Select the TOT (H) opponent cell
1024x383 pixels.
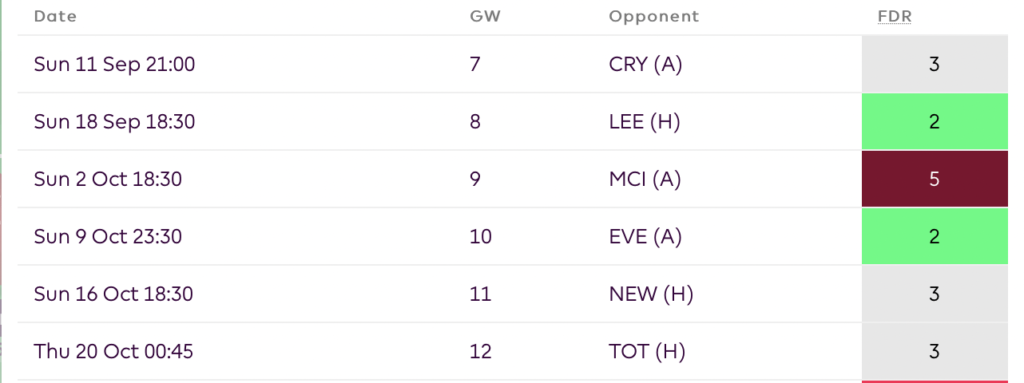point(647,352)
